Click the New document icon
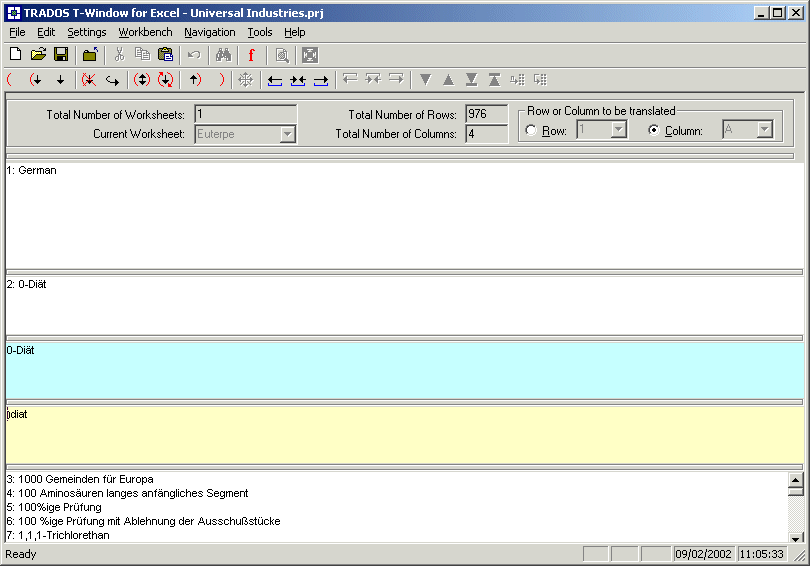This screenshot has width=810, height=566. click(15, 55)
